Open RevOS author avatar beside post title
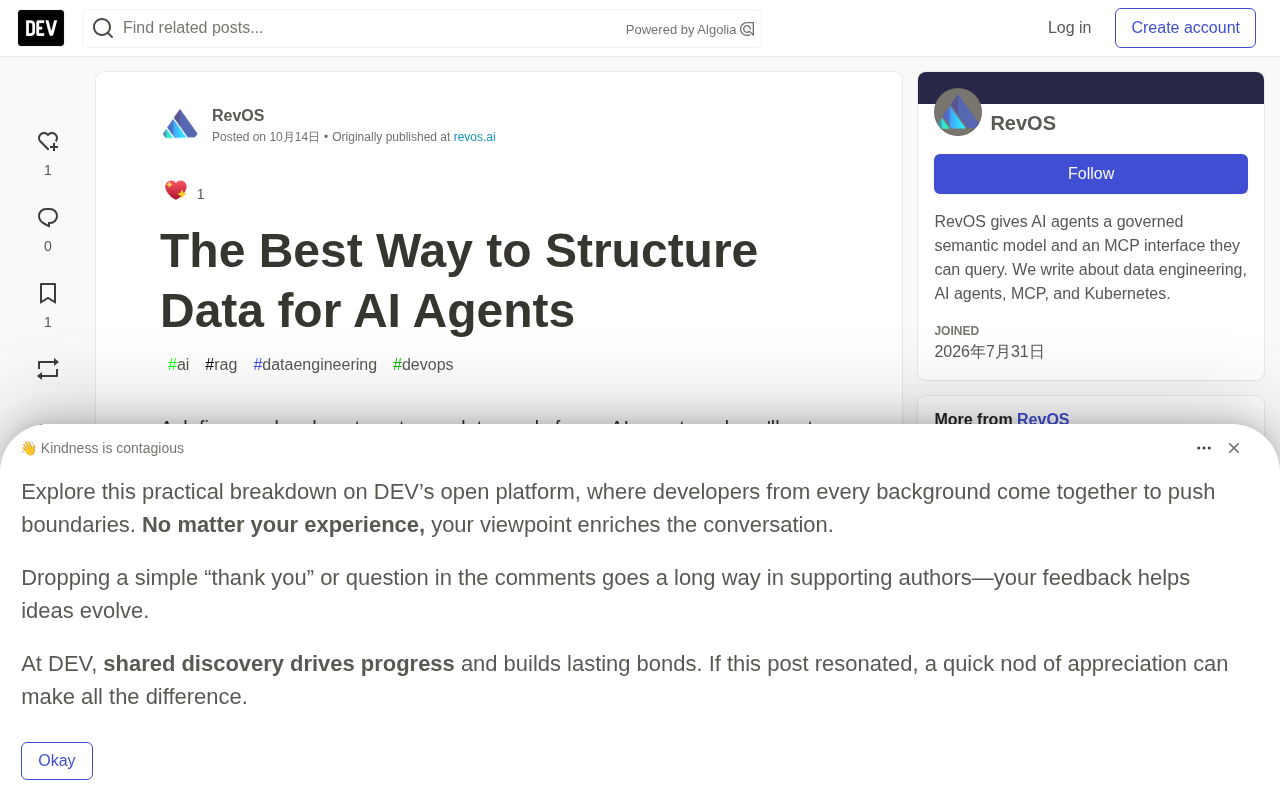 [180, 124]
